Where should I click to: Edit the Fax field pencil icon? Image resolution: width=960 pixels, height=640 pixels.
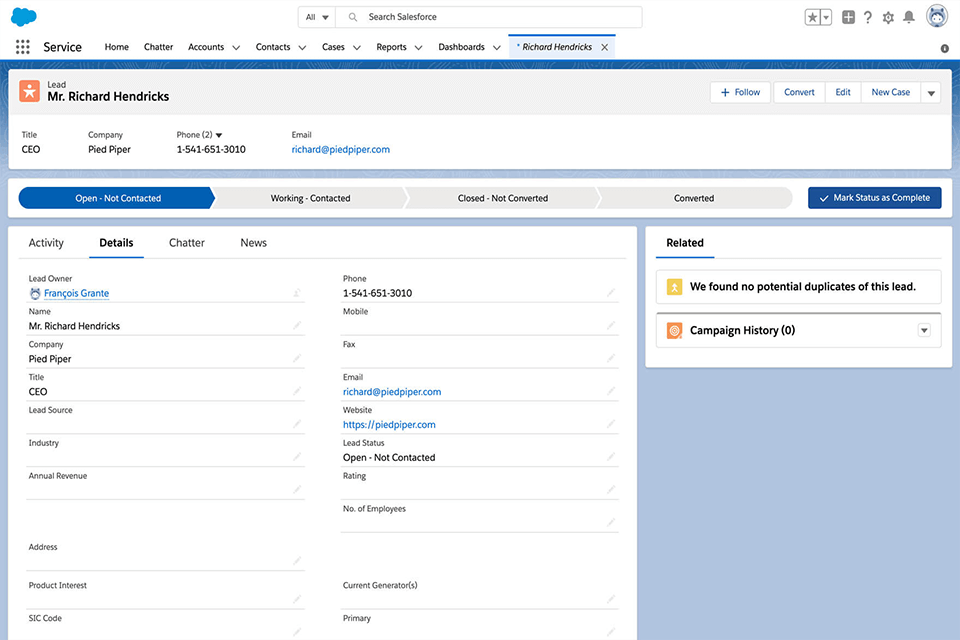[611, 358]
